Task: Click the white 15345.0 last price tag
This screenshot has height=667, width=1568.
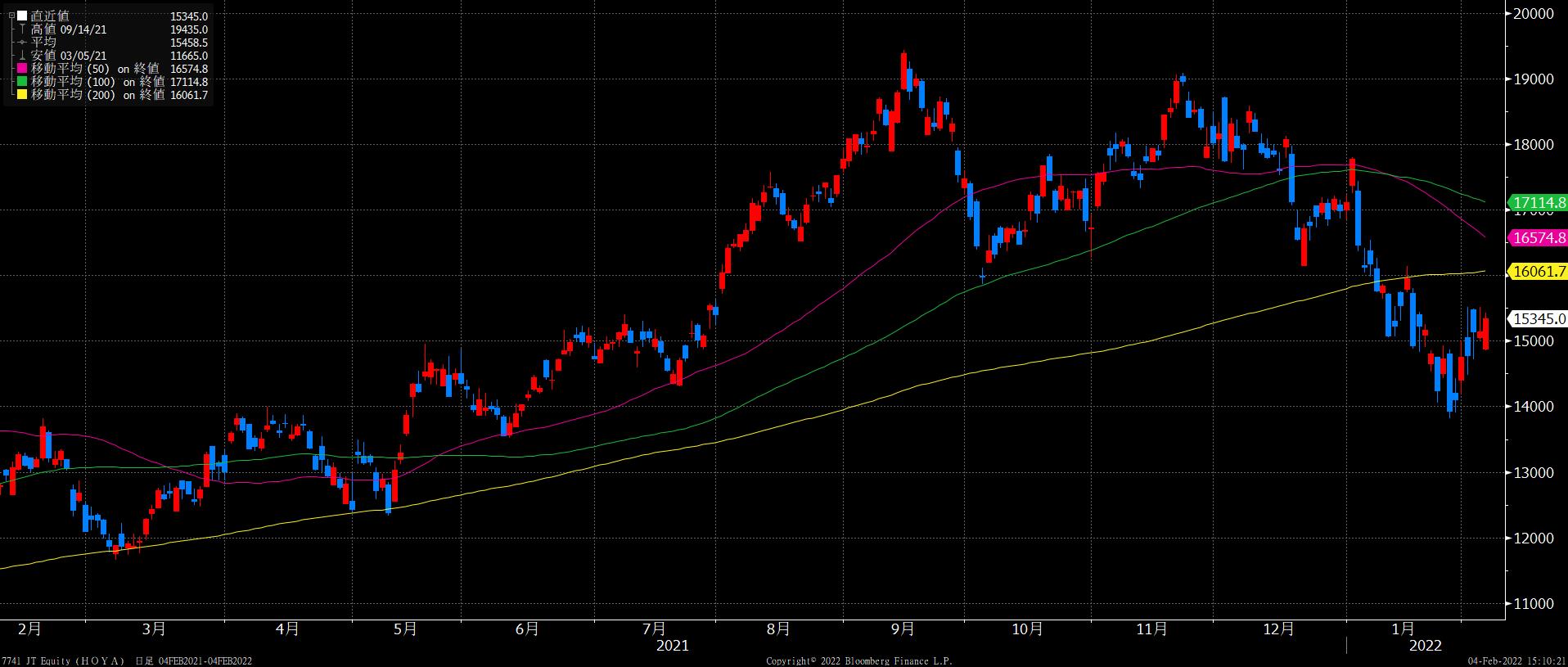Action: [1539, 319]
